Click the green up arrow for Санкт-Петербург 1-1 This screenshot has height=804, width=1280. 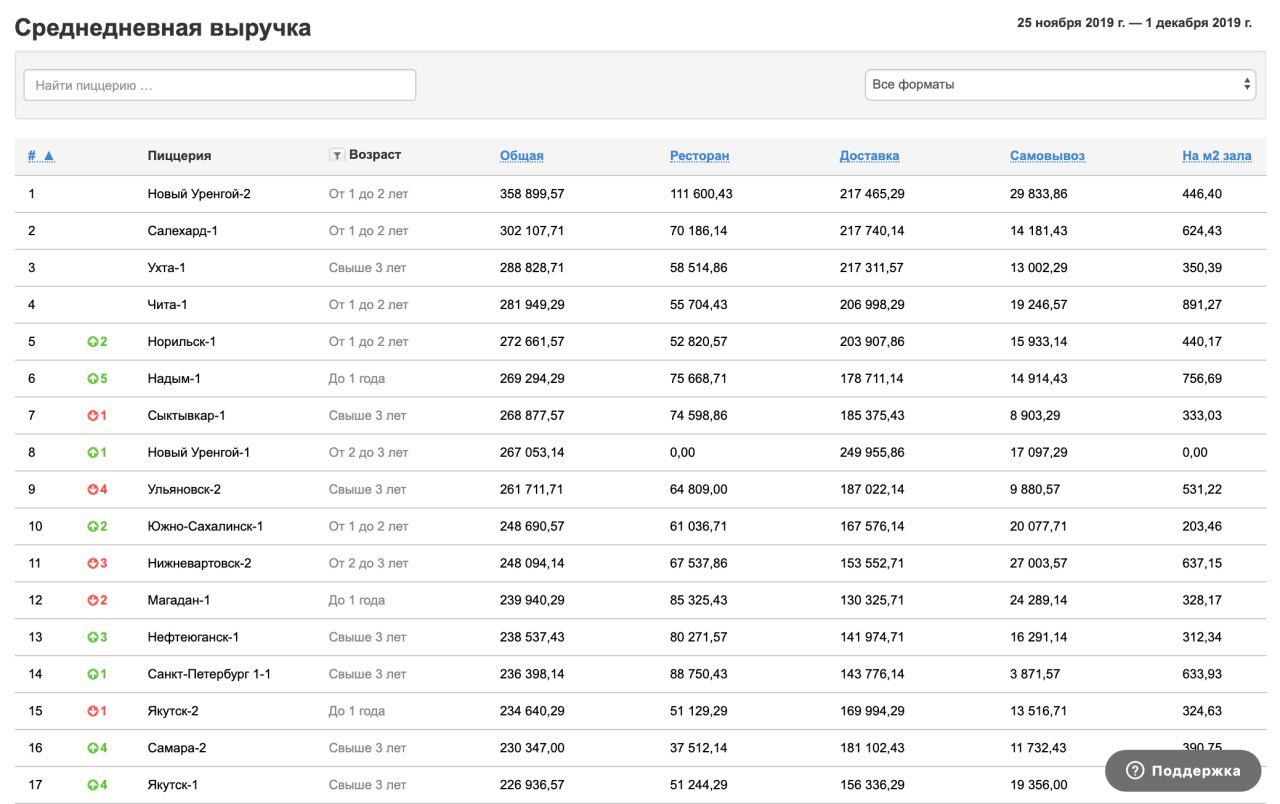[x=93, y=675]
